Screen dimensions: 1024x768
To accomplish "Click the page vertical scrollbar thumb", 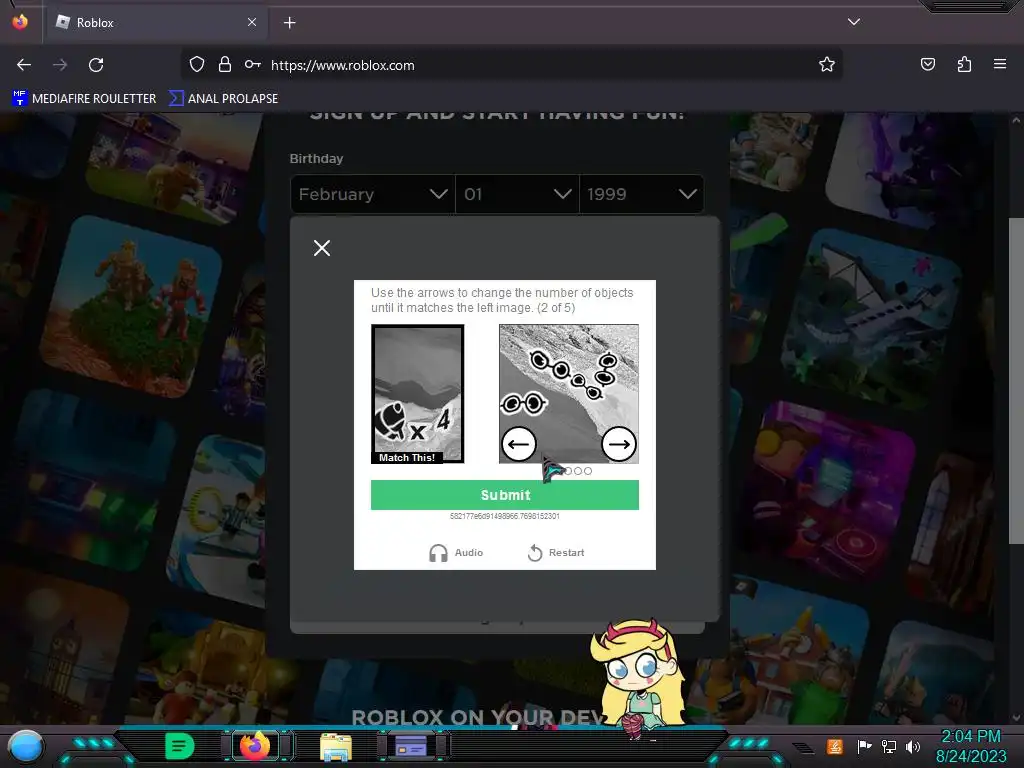I will [x=1016, y=380].
